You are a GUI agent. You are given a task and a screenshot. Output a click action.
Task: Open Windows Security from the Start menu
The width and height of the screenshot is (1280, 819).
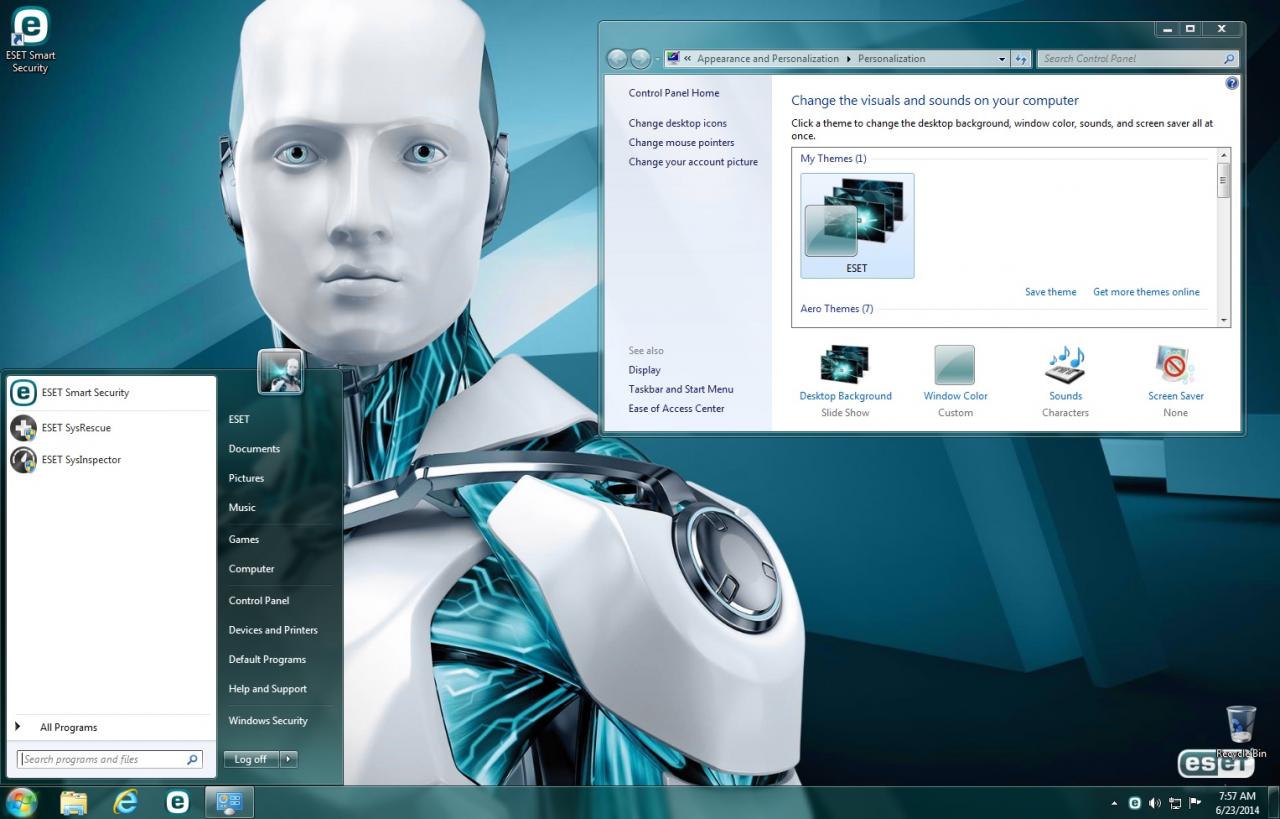click(x=268, y=721)
